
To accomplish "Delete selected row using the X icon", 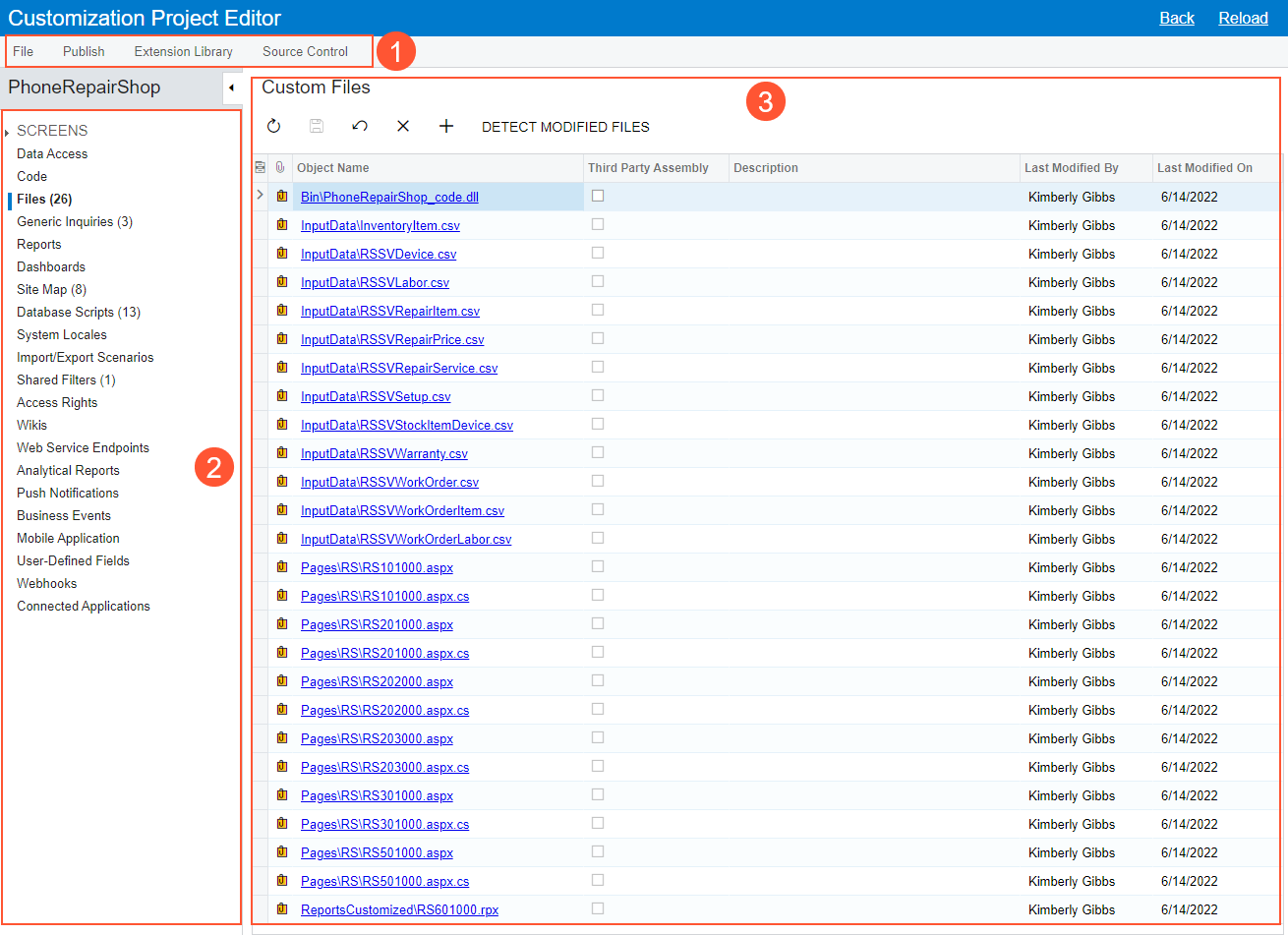I will tap(403, 126).
